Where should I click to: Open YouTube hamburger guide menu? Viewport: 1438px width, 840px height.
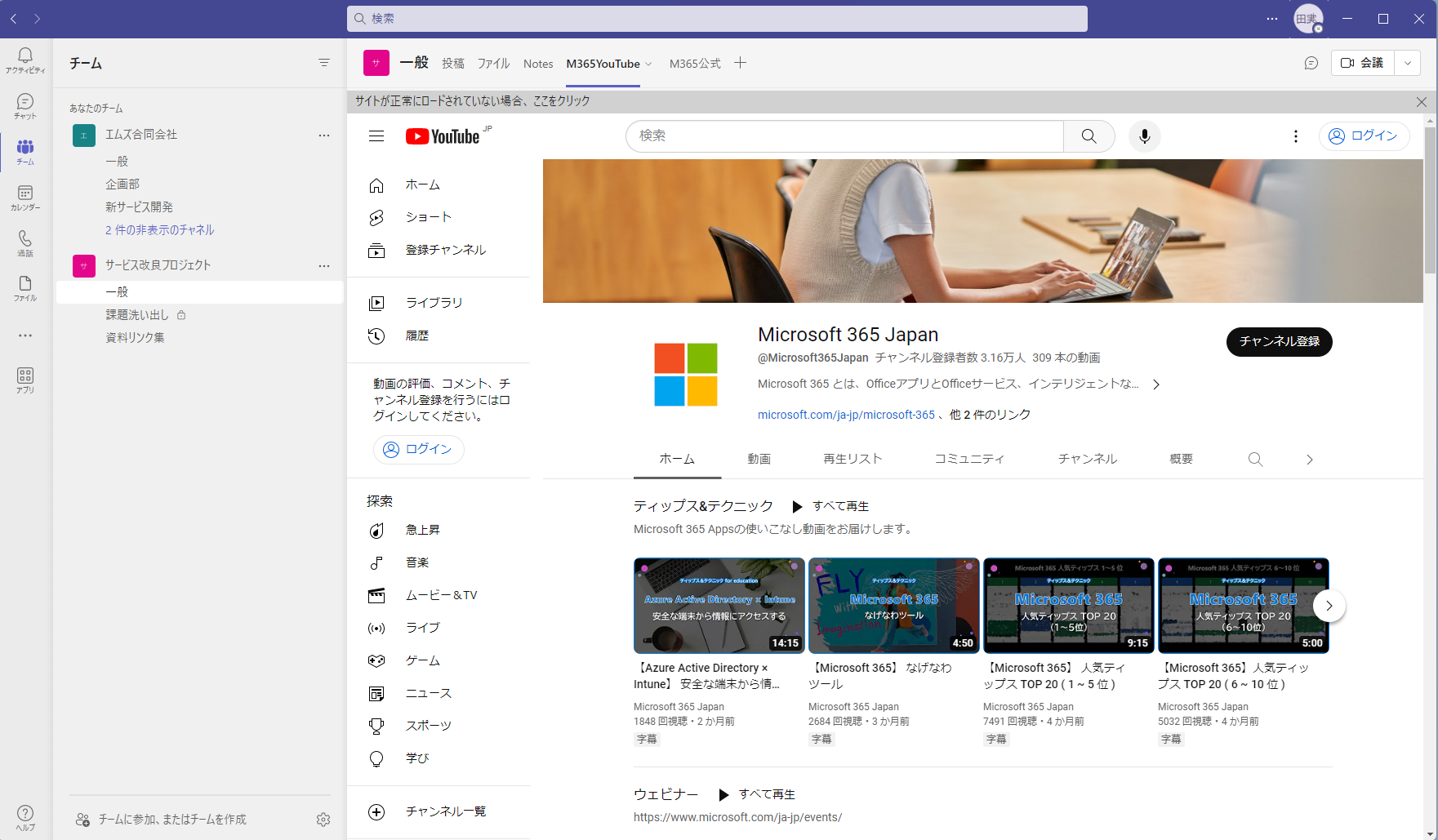376,136
